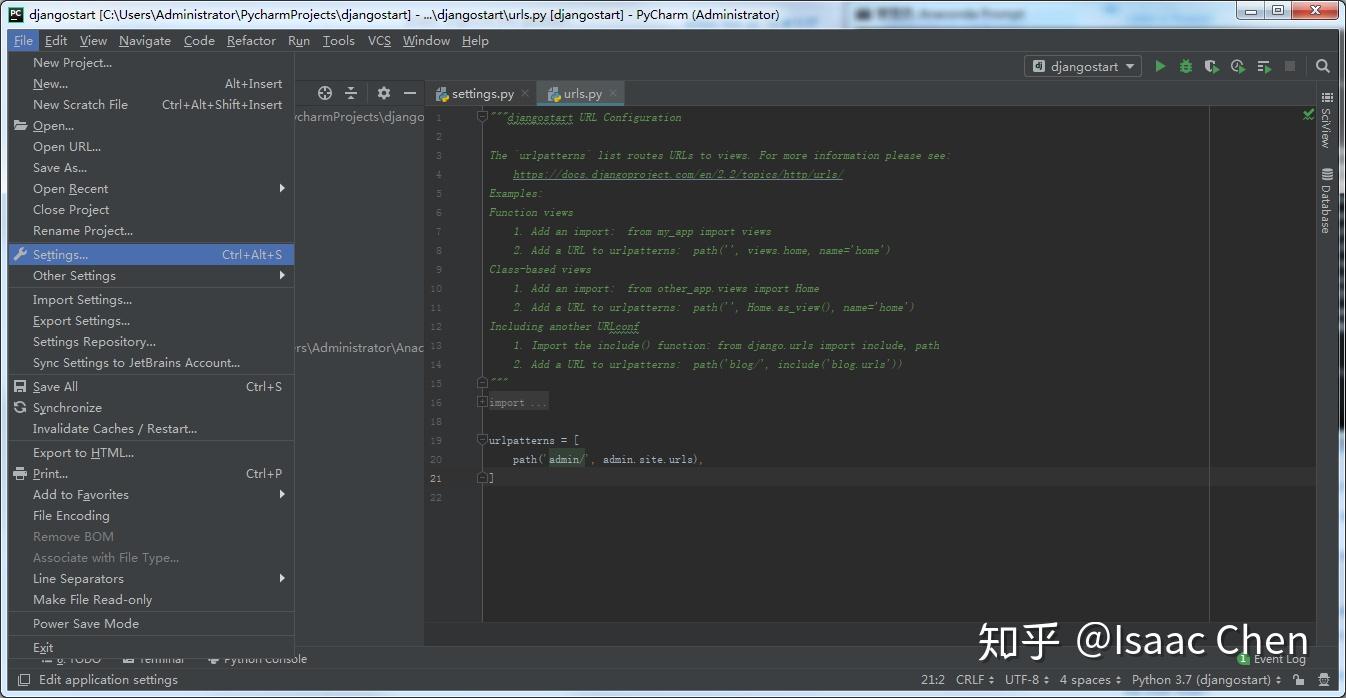The image size is (1346, 698).
Task: Open the Edit menu
Action: 56,41
